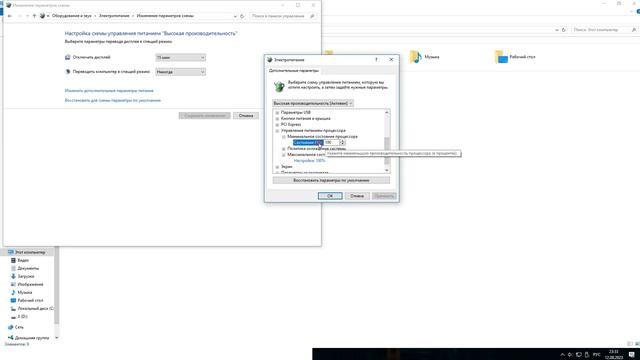Click refresh icon in Control Panel address bar
This screenshot has height=360, width=640.
pyautogui.click(x=242, y=16)
